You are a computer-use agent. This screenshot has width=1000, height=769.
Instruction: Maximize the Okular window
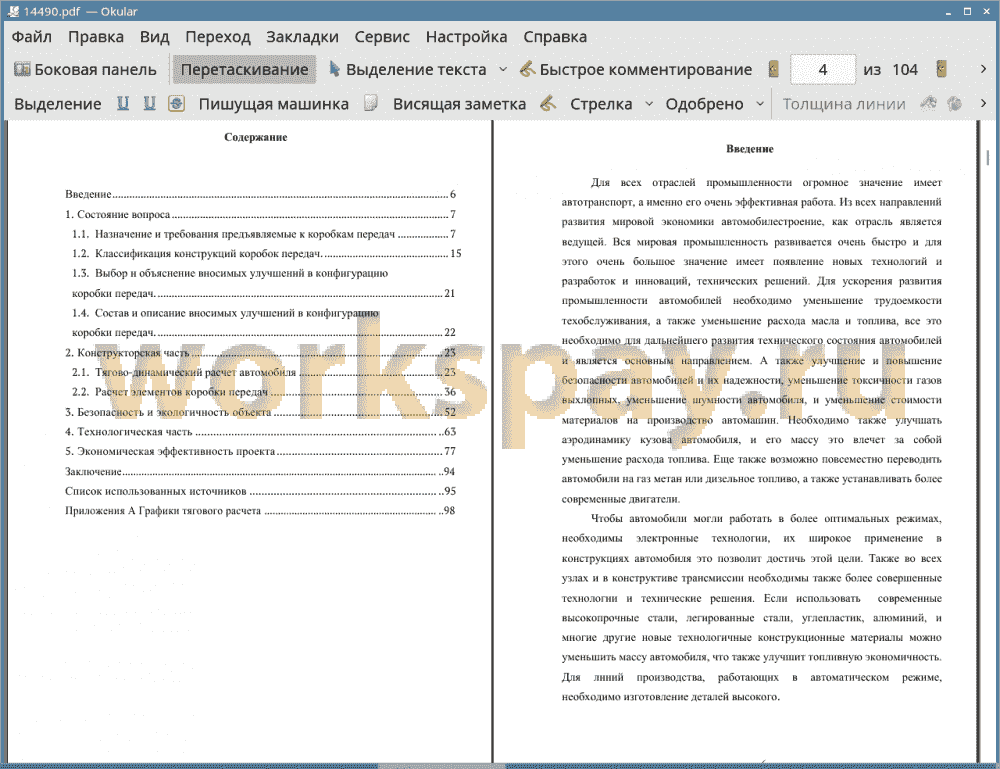[967, 11]
